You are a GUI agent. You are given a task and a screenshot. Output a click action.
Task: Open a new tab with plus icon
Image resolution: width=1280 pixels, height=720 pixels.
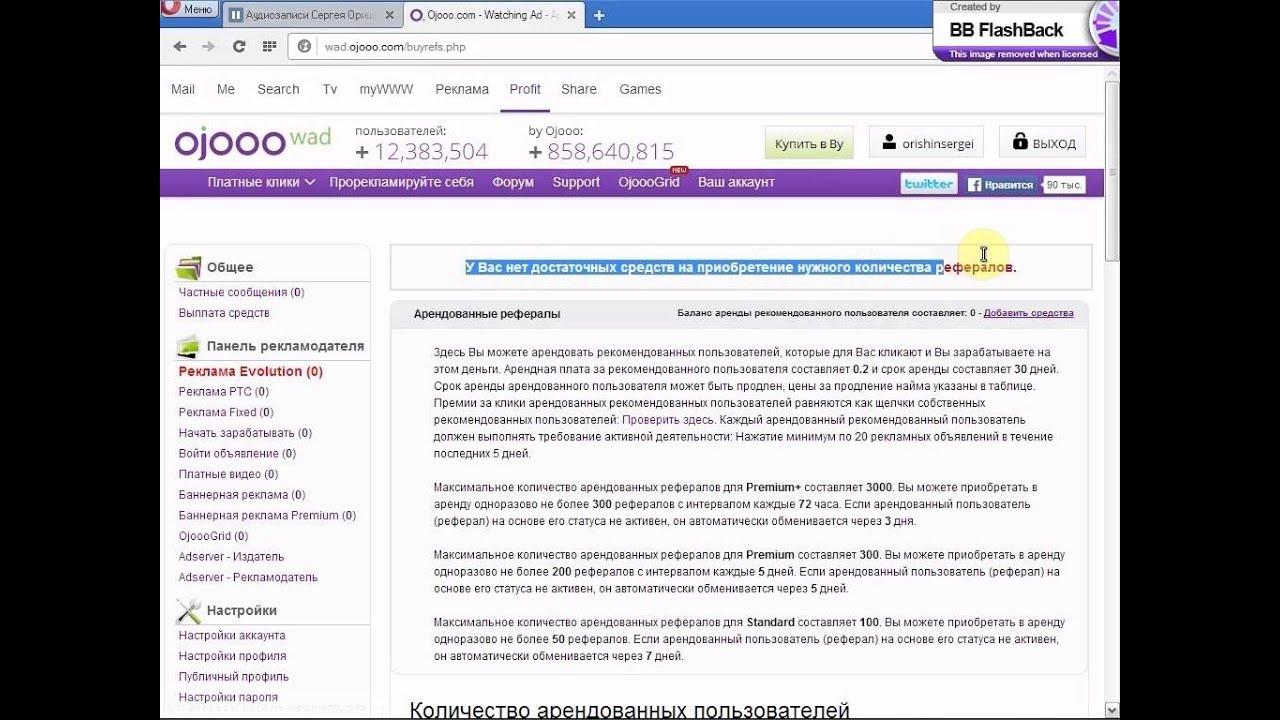tap(599, 15)
